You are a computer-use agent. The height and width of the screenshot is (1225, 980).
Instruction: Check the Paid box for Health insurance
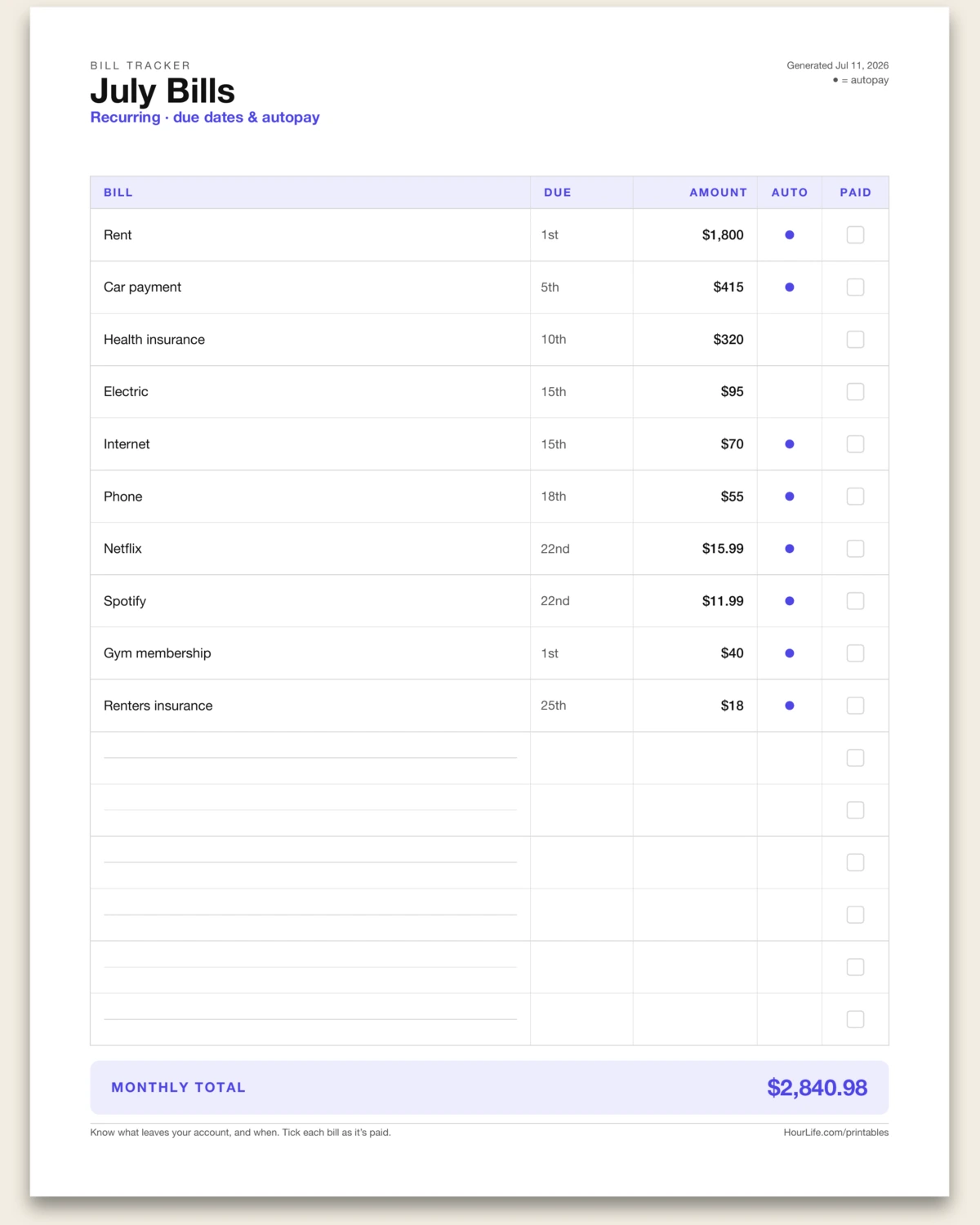(x=855, y=340)
